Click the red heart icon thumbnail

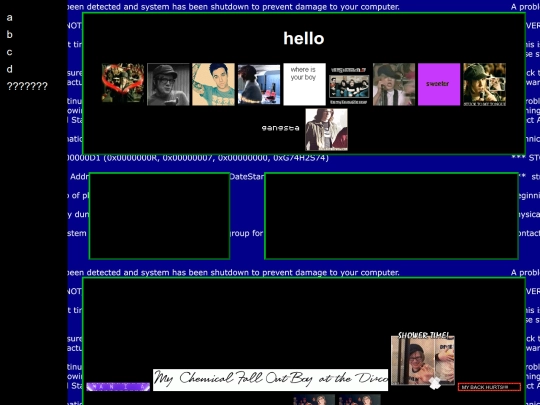[x=123, y=83]
